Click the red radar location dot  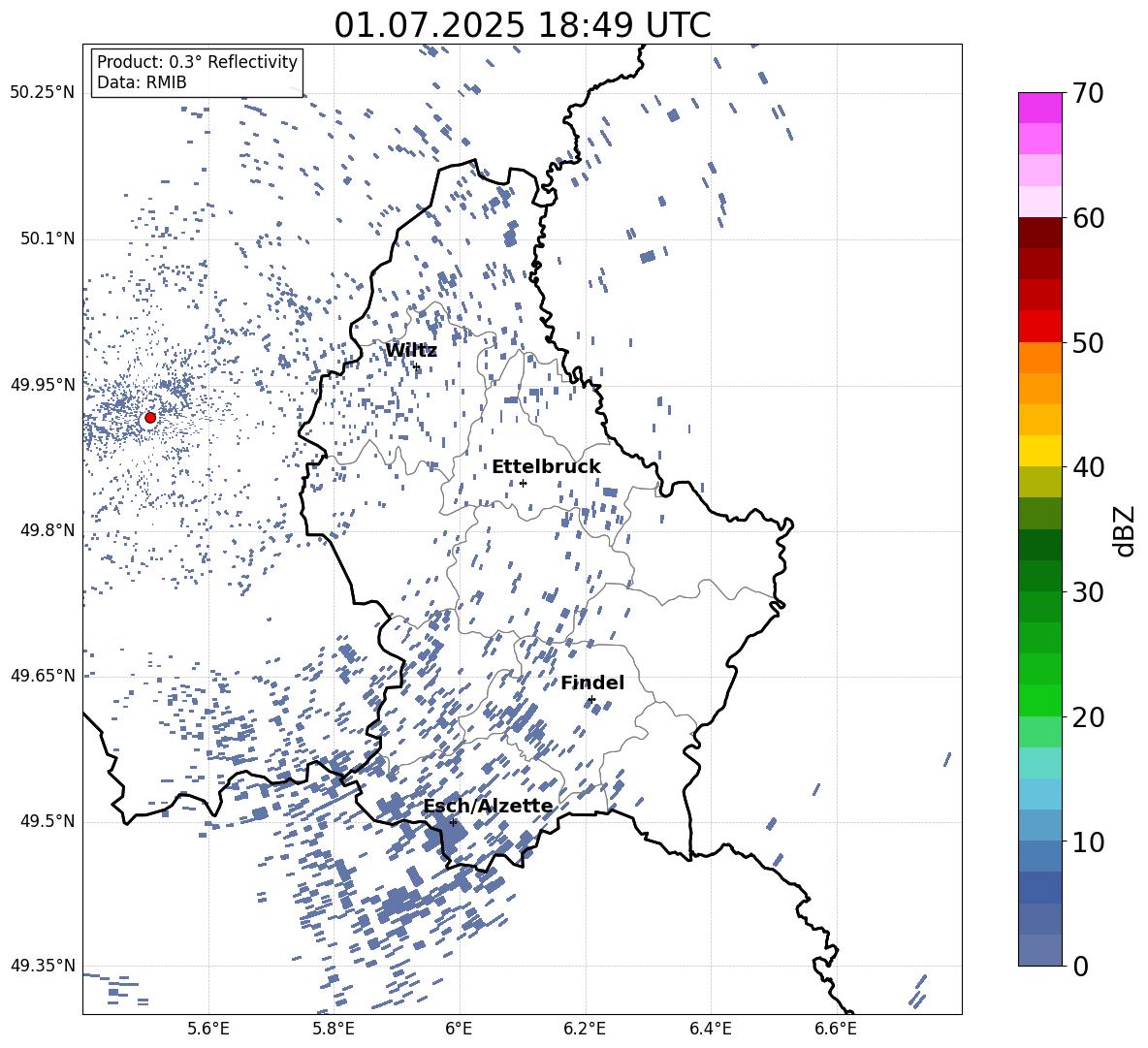point(150,418)
